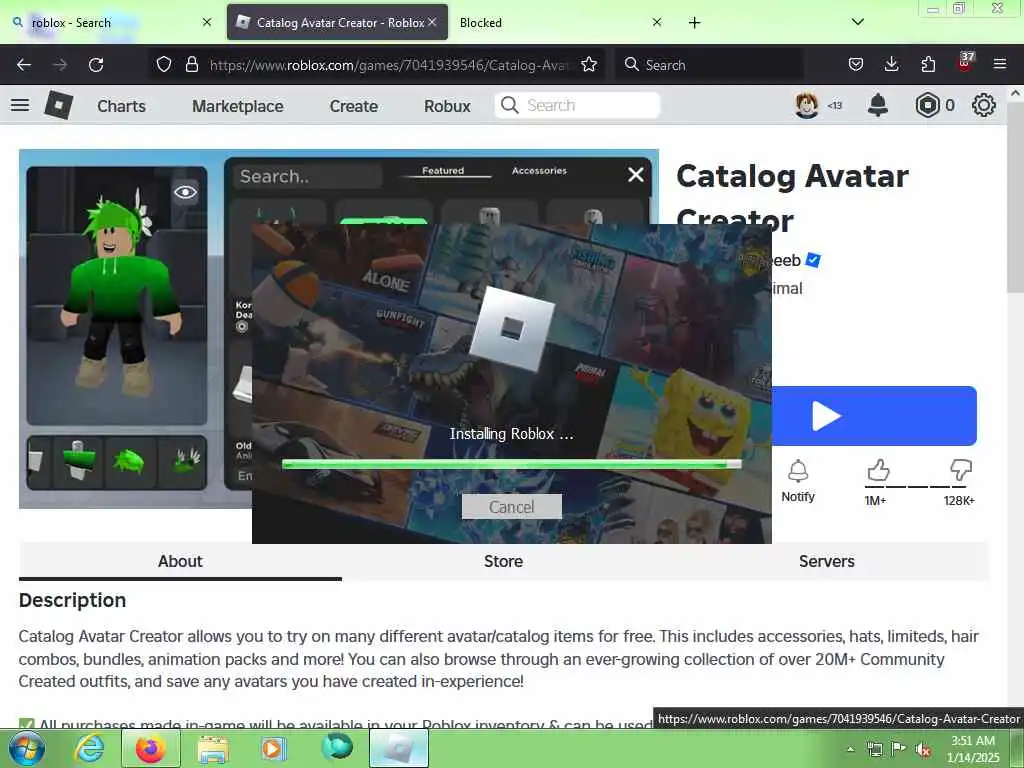Show hidden tray icons arrow

(x=850, y=750)
